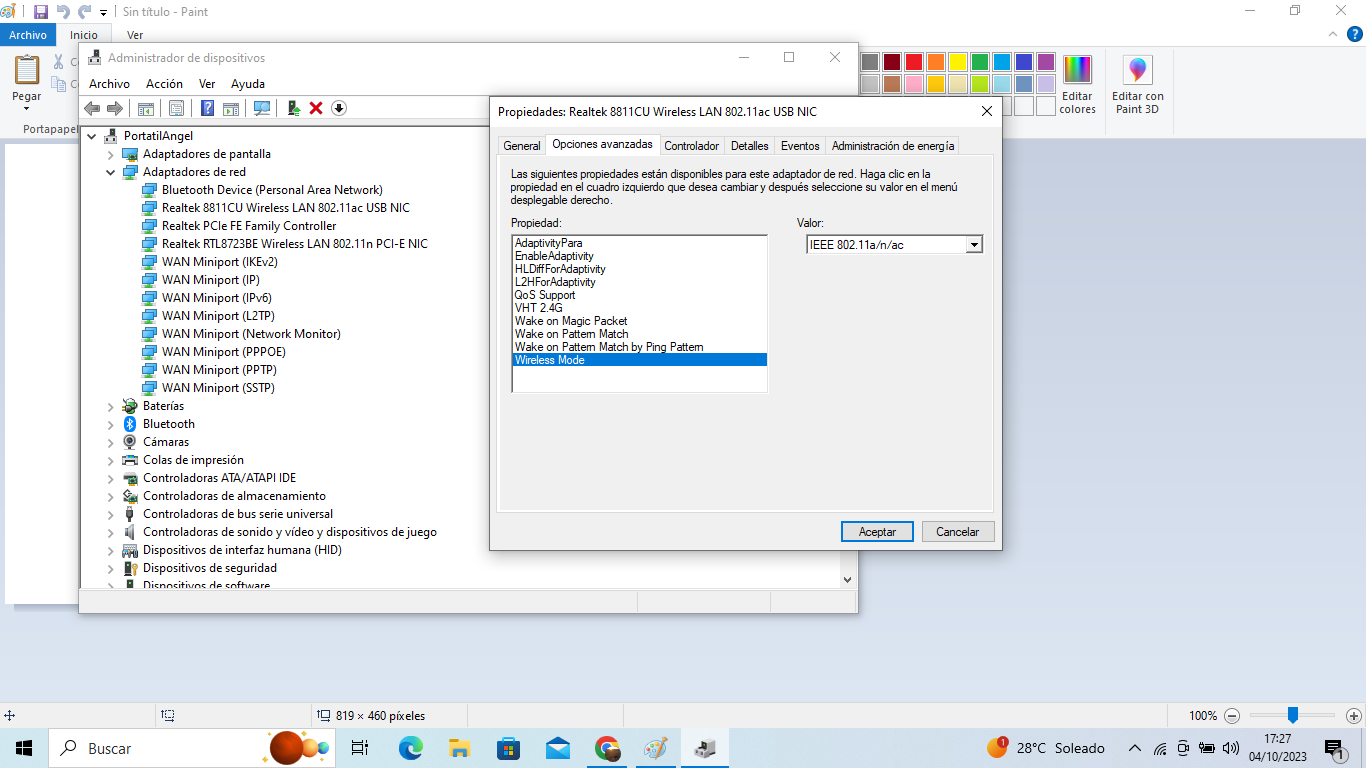Click Show/Hide action pane toolbar icon
This screenshot has width=1366, height=768.
(231, 108)
